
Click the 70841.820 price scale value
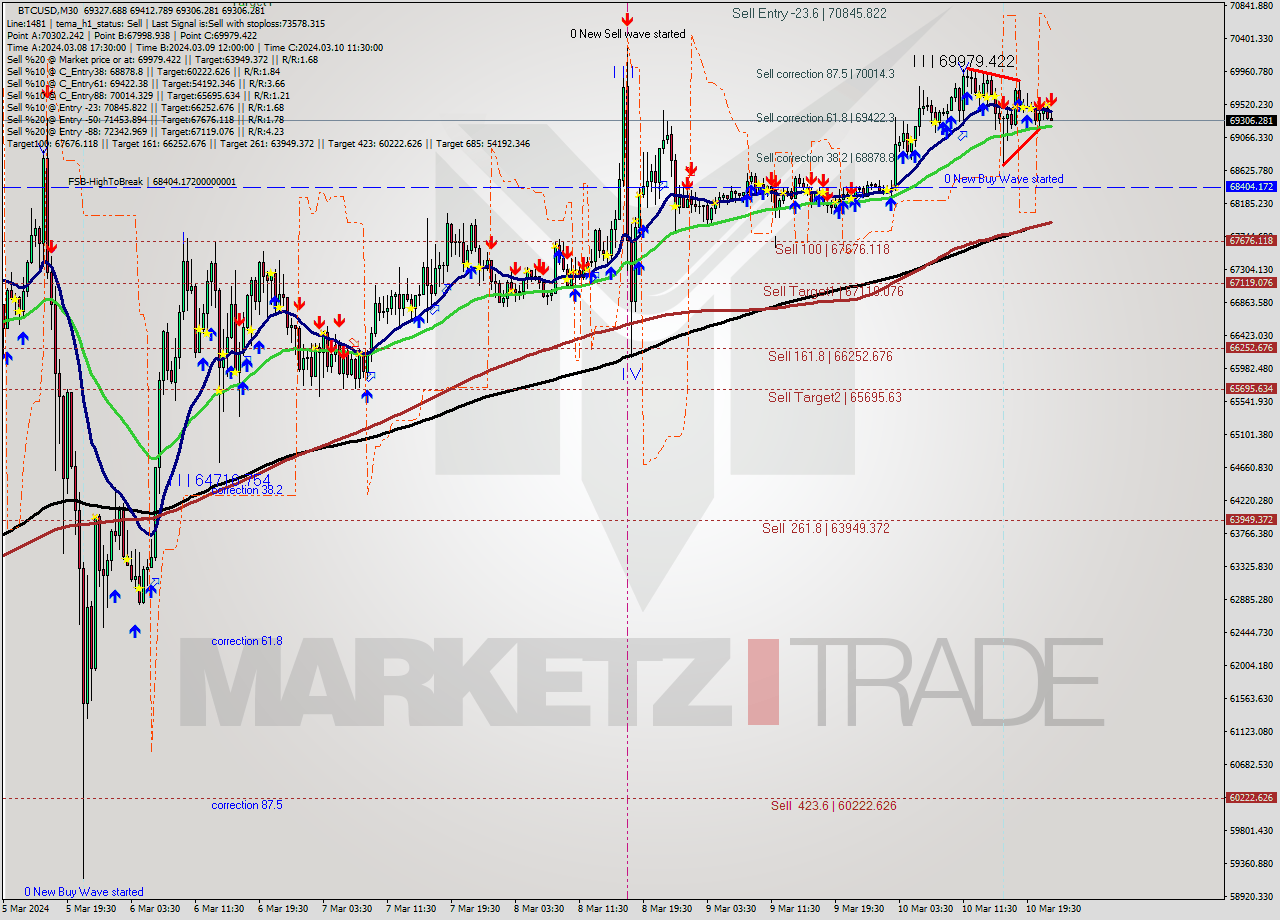pyautogui.click(x=1251, y=6)
